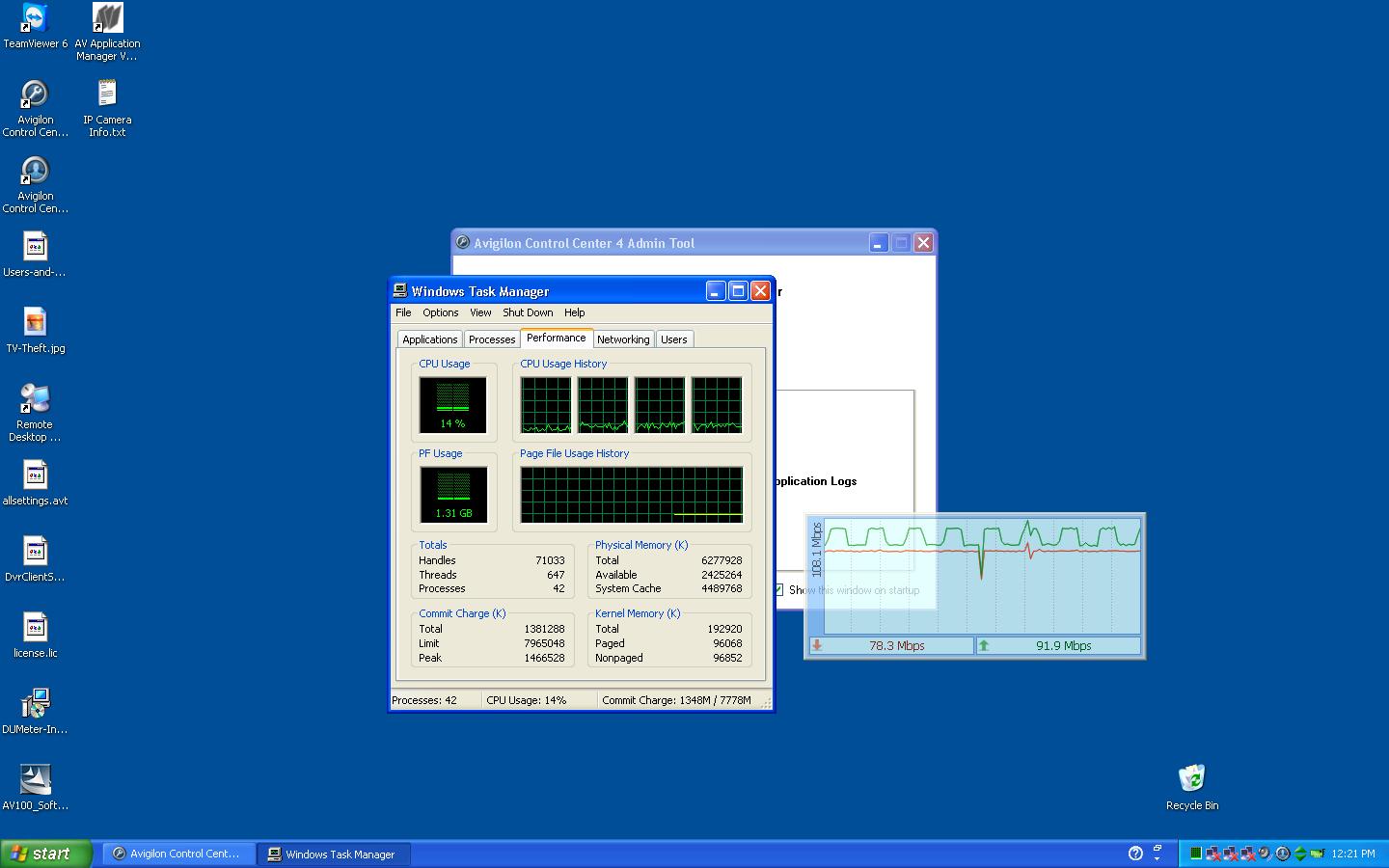Screen dimensions: 1389x868
Task: Click the 91.9 Mbps upload rate
Action: pos(1064,646)
